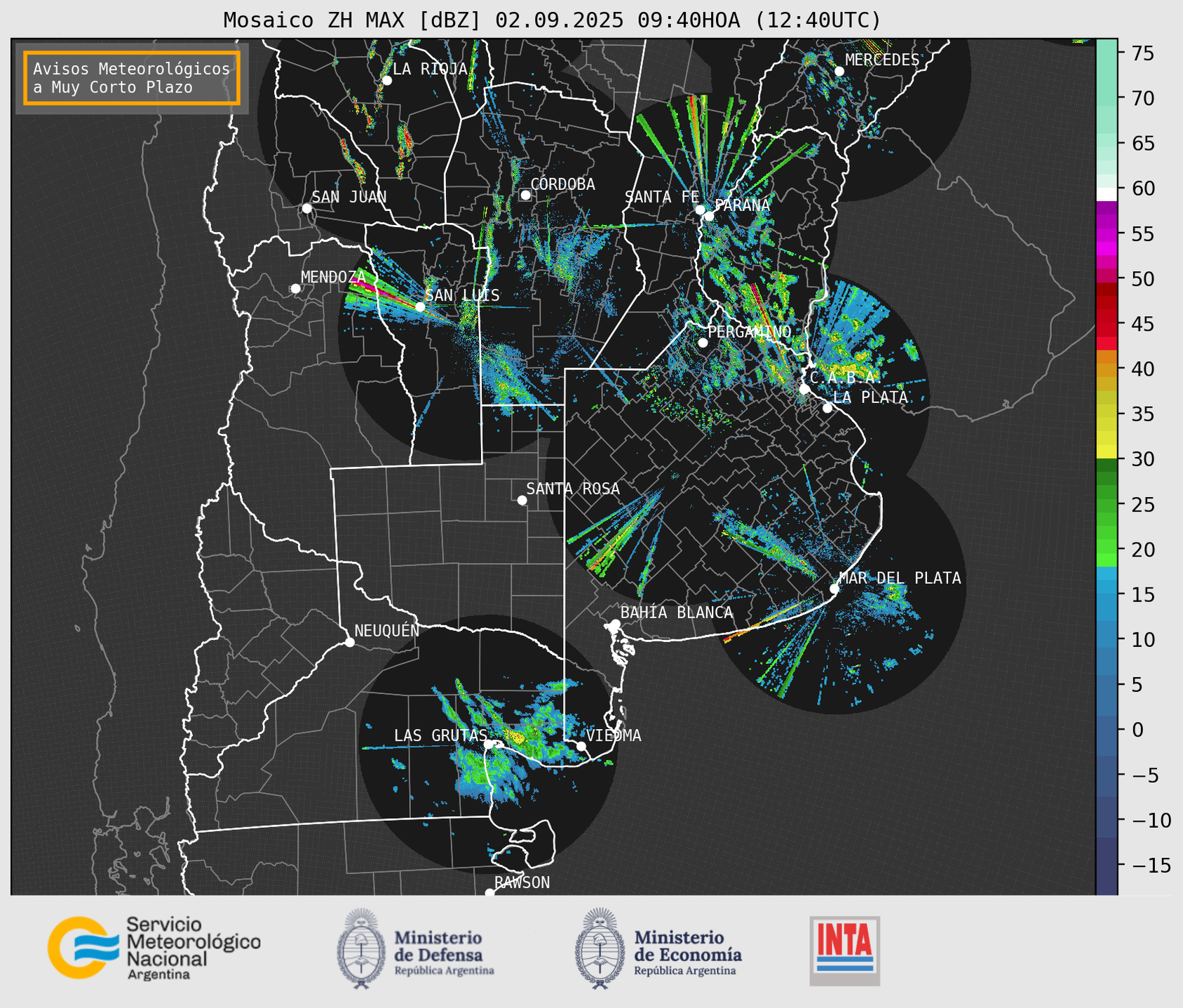This screenshot has height=1008, width=1183.
Task: Click the LA RIOJA label text
Action: click(430, 69)
